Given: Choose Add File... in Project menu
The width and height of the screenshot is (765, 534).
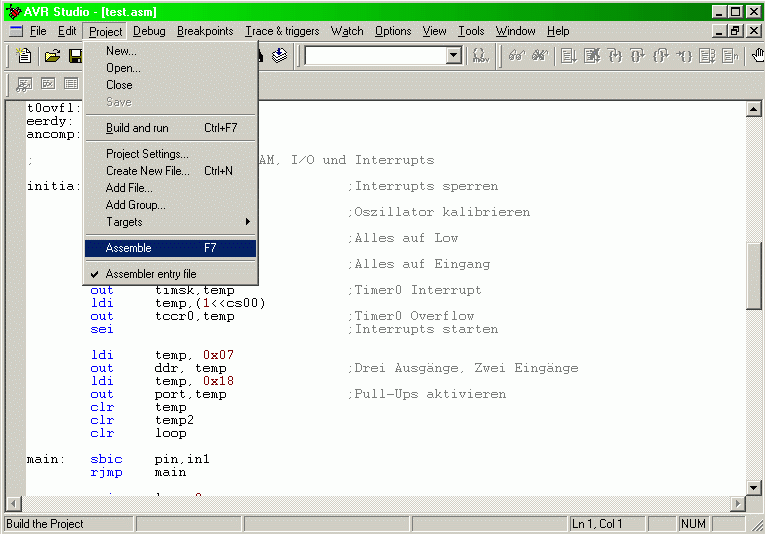Looking at the screenshot, I should [x=170, y=188].
